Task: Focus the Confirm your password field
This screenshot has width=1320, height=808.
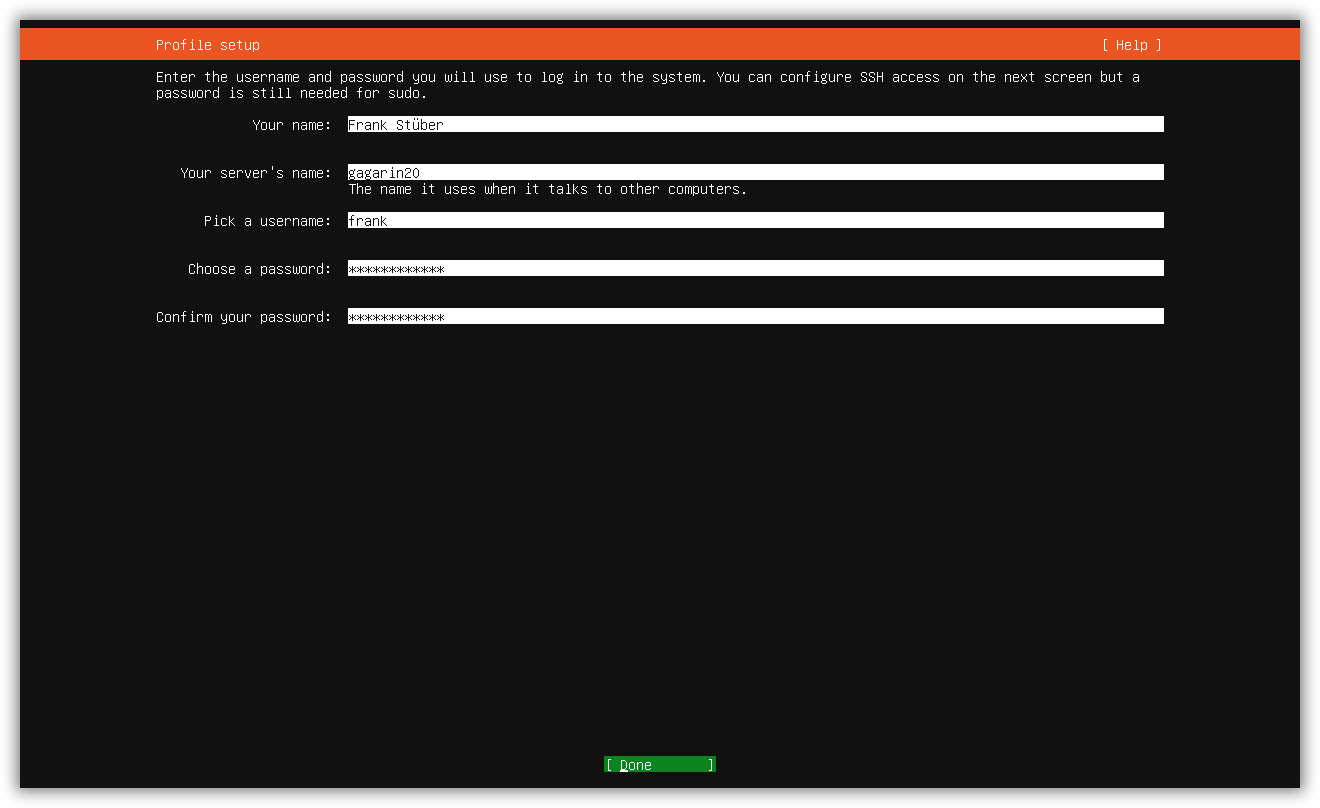Action: [756, 316]
